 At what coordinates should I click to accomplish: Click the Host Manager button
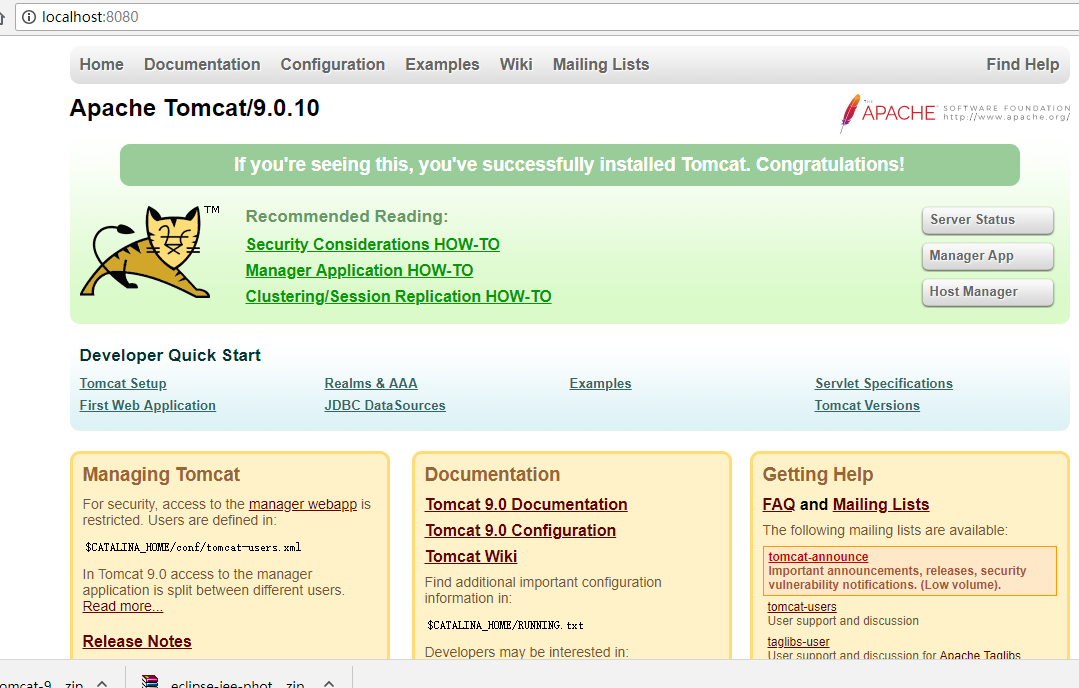(x=987, y=292)
